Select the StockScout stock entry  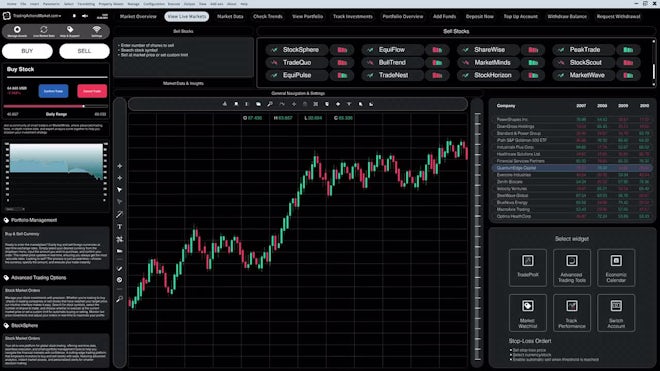[x=583, y=63]
